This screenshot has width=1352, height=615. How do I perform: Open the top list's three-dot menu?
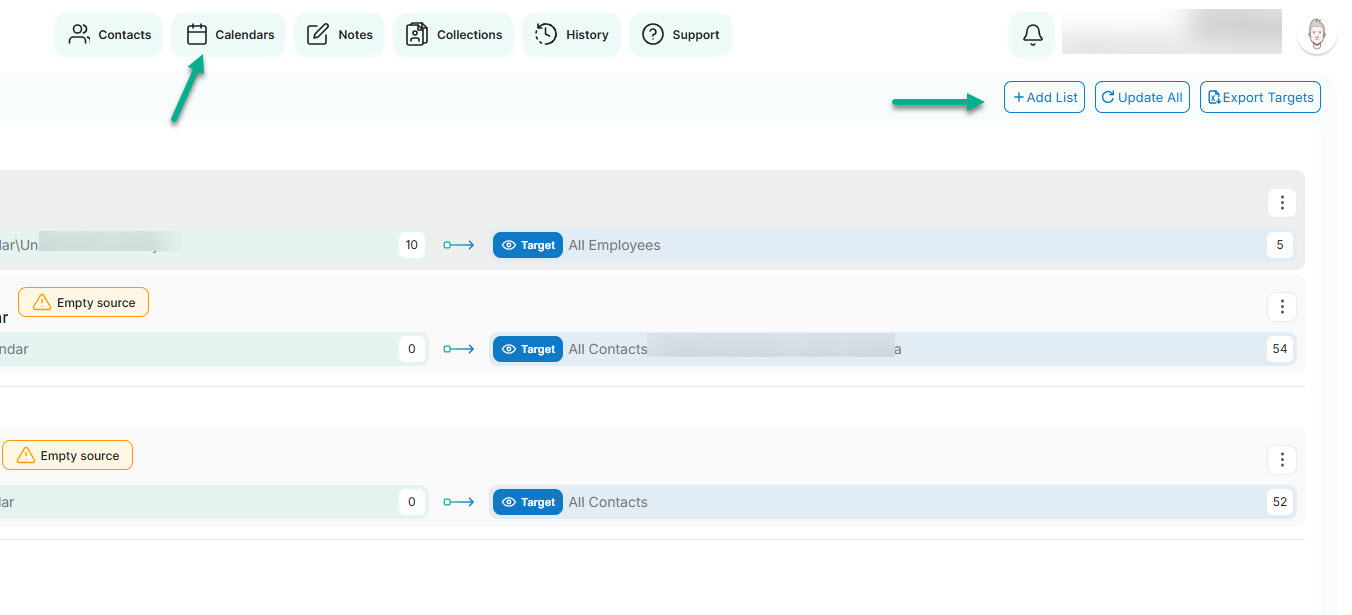tap(1281, 202)
